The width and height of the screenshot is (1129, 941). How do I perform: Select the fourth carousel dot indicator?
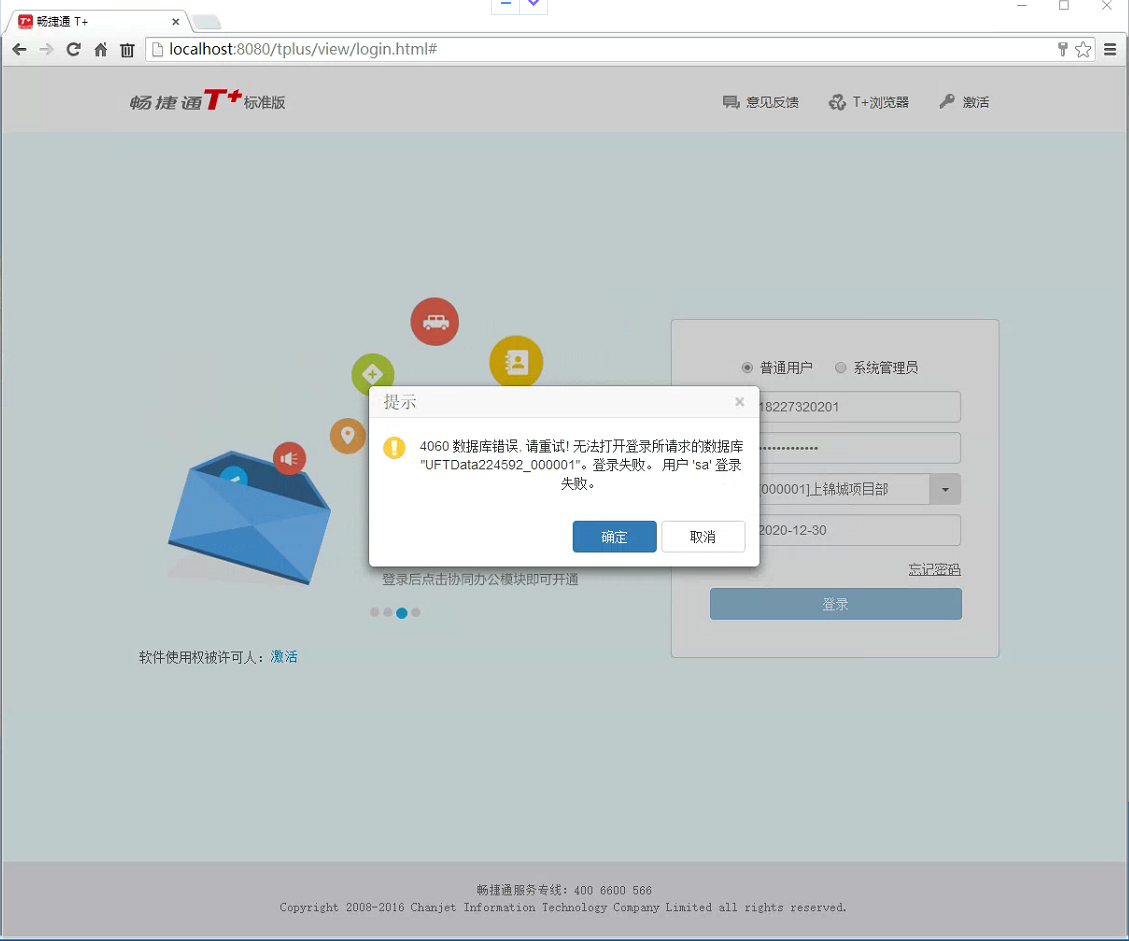coord(415,612)
